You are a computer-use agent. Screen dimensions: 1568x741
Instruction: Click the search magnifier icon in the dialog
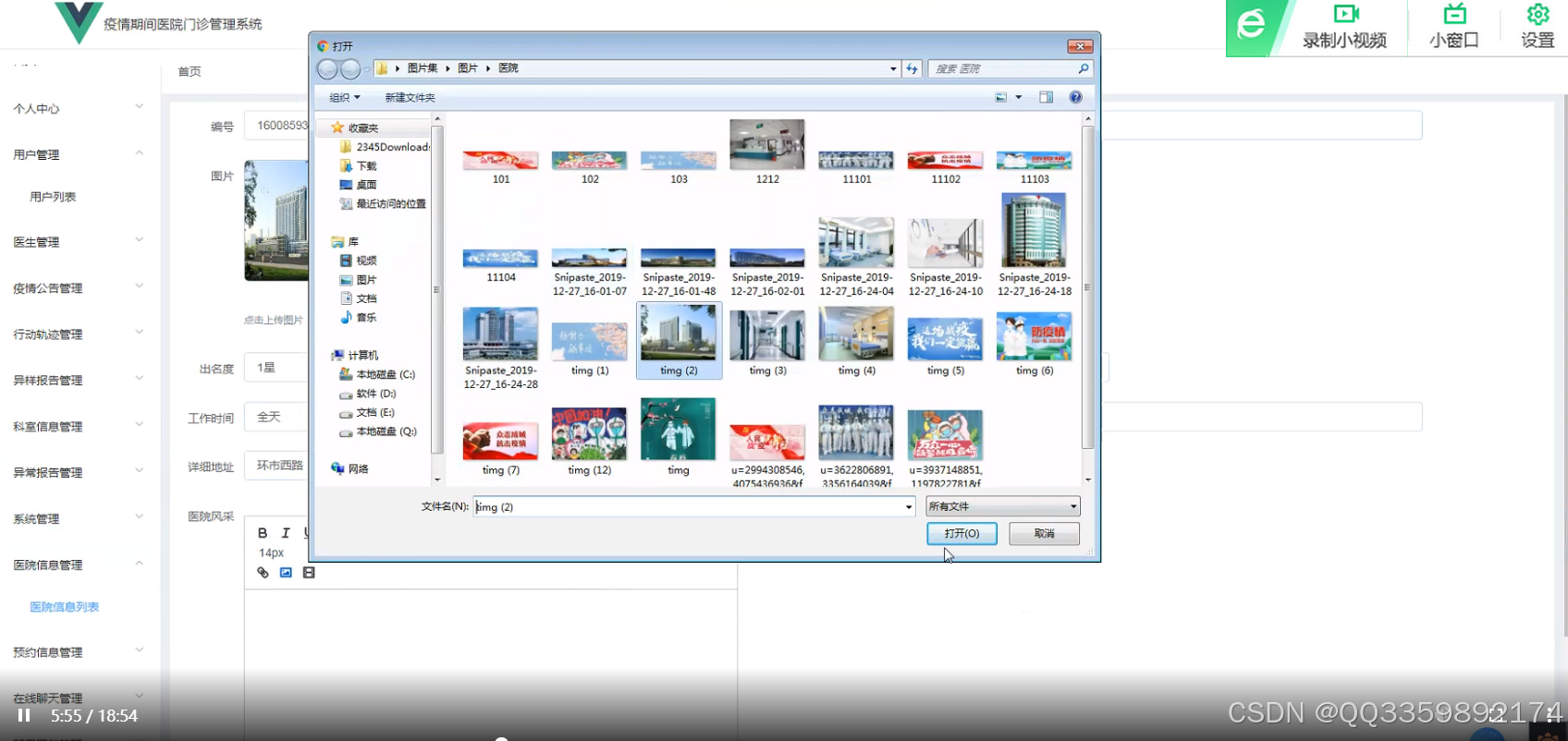tap(1084, 68)
